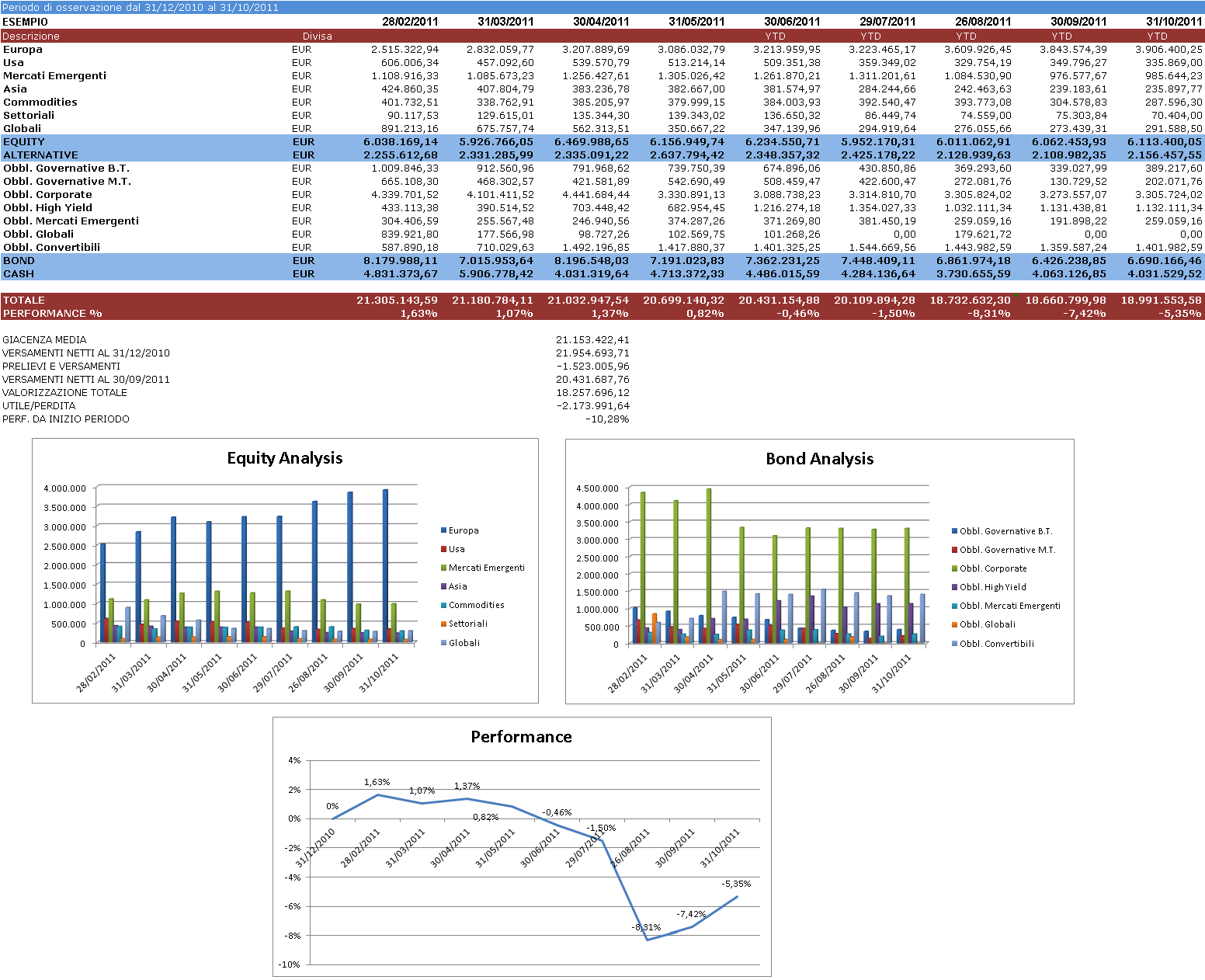Select the BOND subtotal row label
The image size is (1205, 980).
(19, 260)
